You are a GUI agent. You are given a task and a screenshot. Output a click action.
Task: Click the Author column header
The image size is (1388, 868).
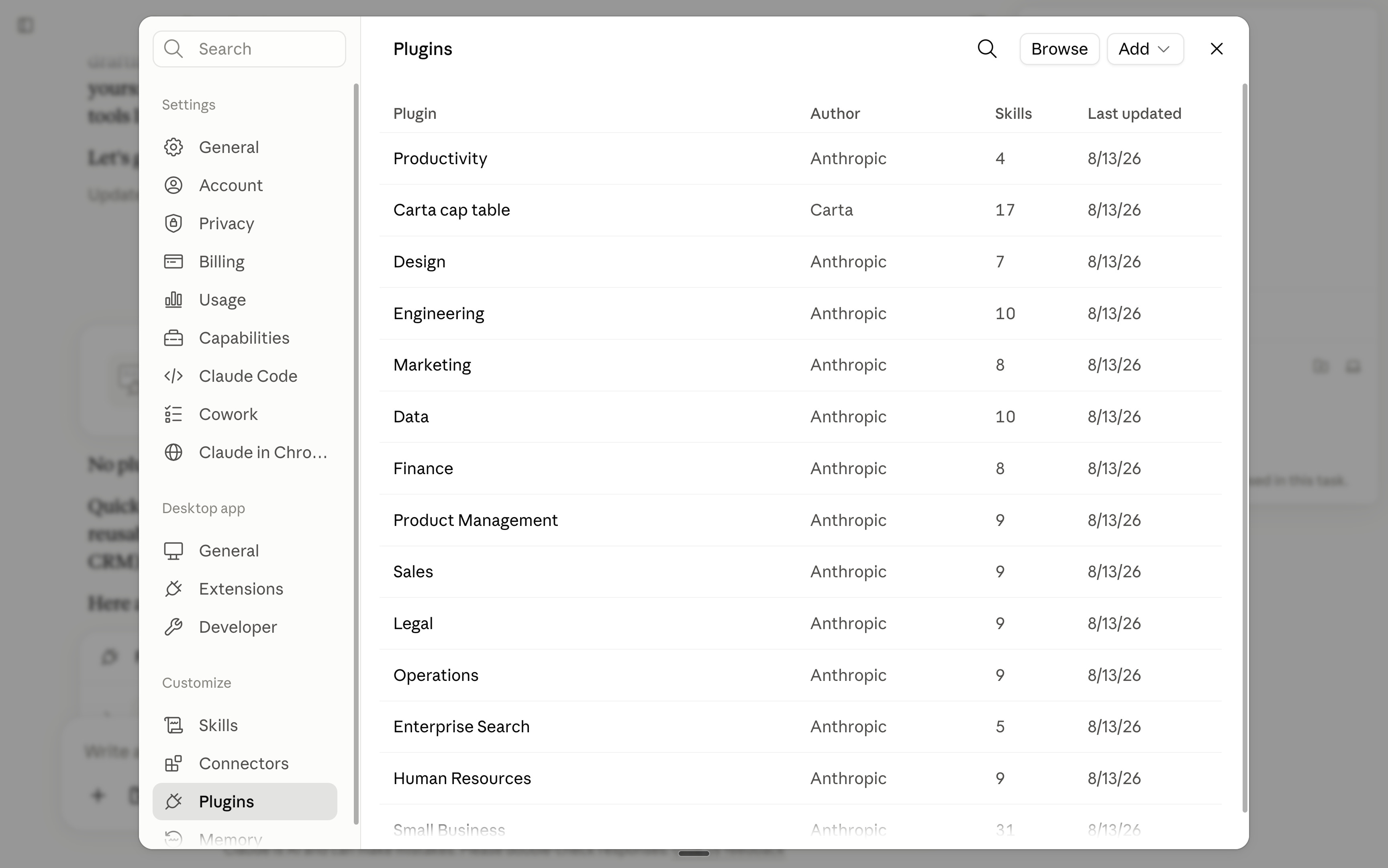coord(835,114)
